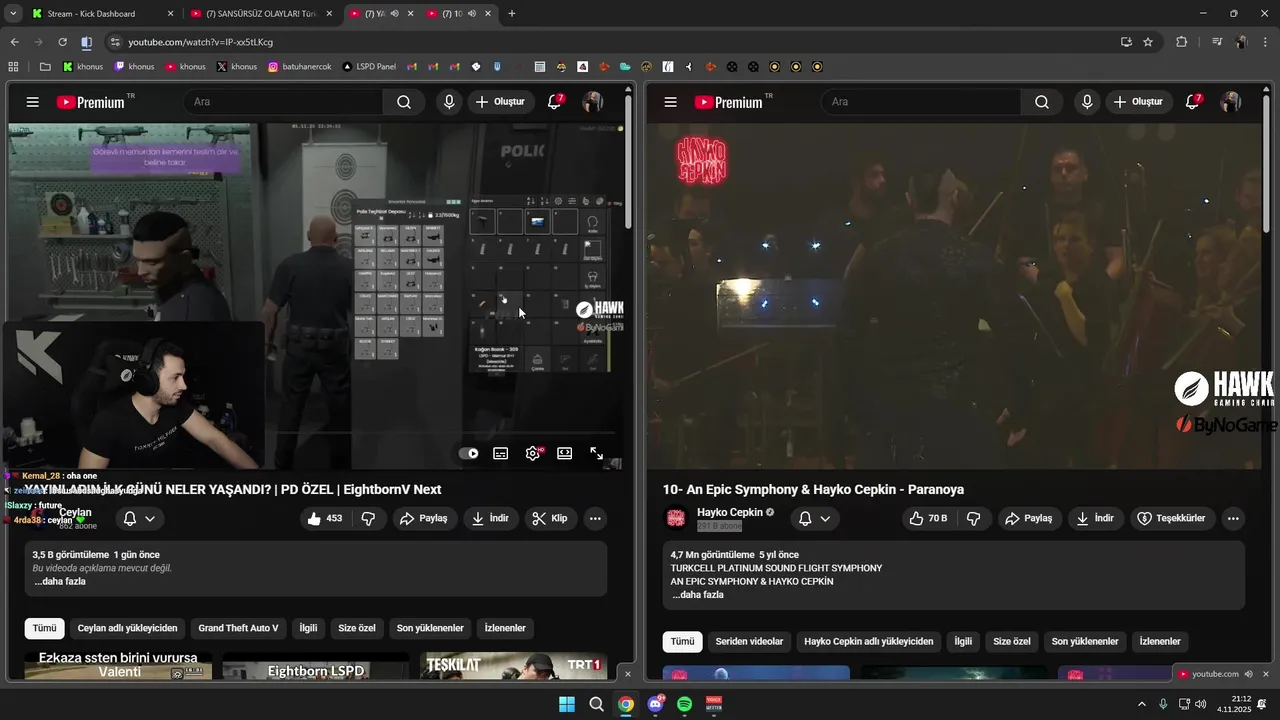
Task: Open Windows Start menu
Action: click(567, 704)
